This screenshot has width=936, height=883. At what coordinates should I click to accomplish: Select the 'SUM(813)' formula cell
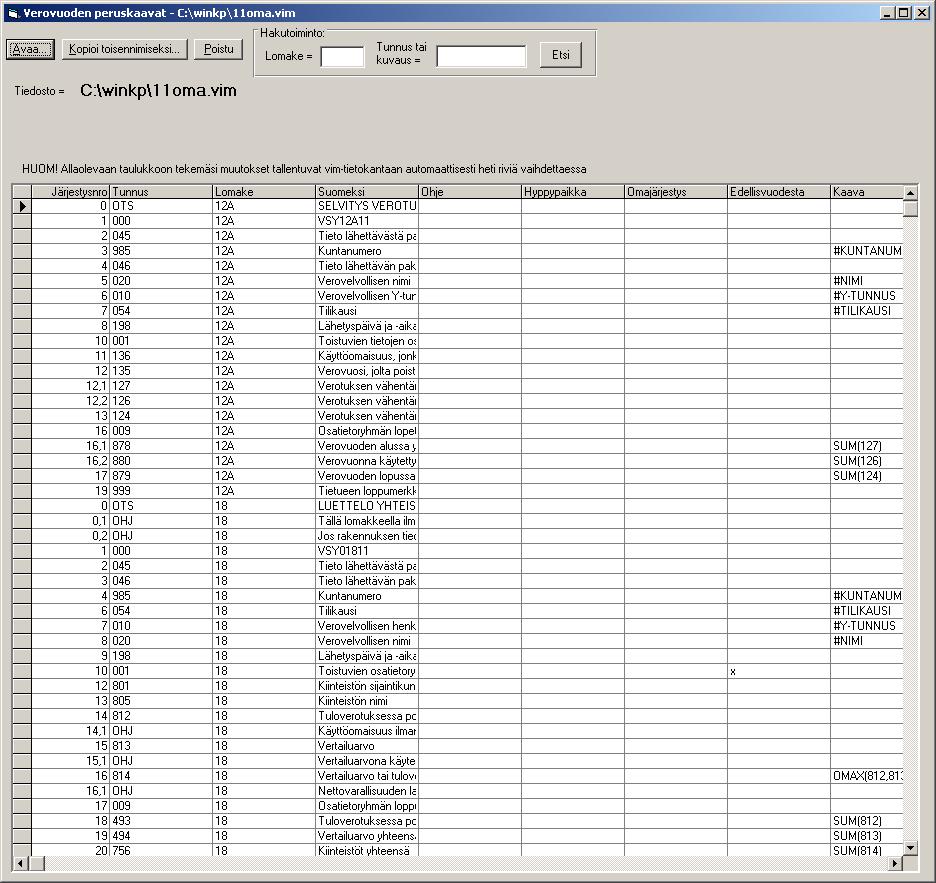[x=866, y=836]
